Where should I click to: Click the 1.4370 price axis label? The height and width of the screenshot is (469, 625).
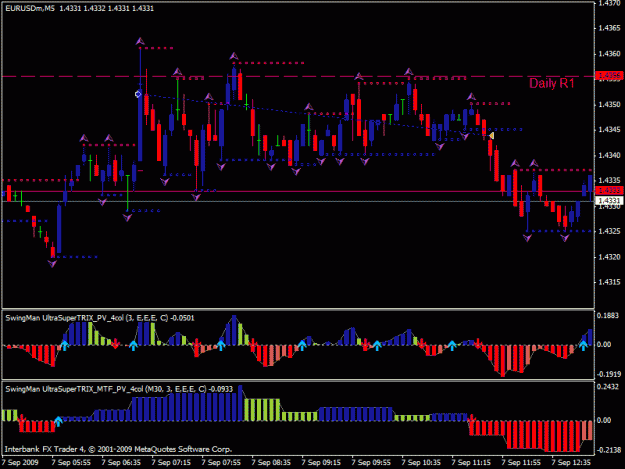pos(609,3)
